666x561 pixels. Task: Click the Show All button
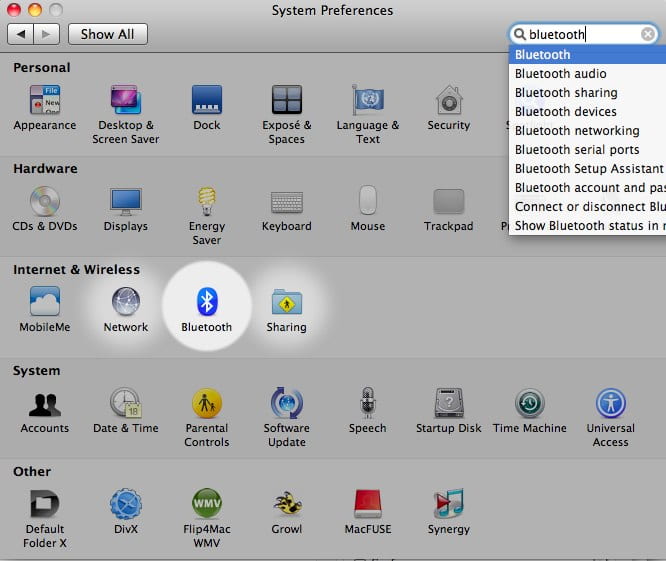click(x=108, y=34)
